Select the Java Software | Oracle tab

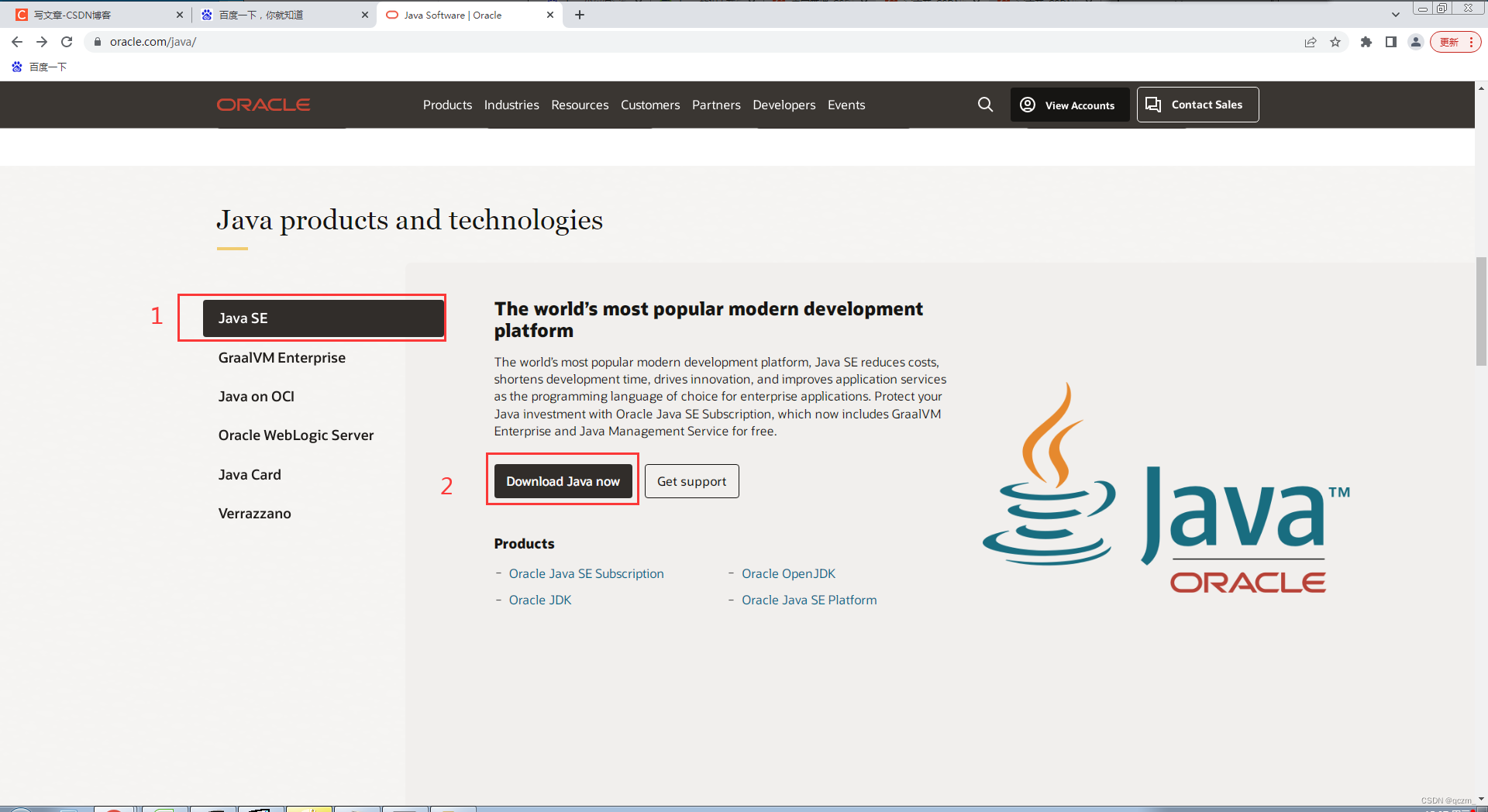pos(469,15)
